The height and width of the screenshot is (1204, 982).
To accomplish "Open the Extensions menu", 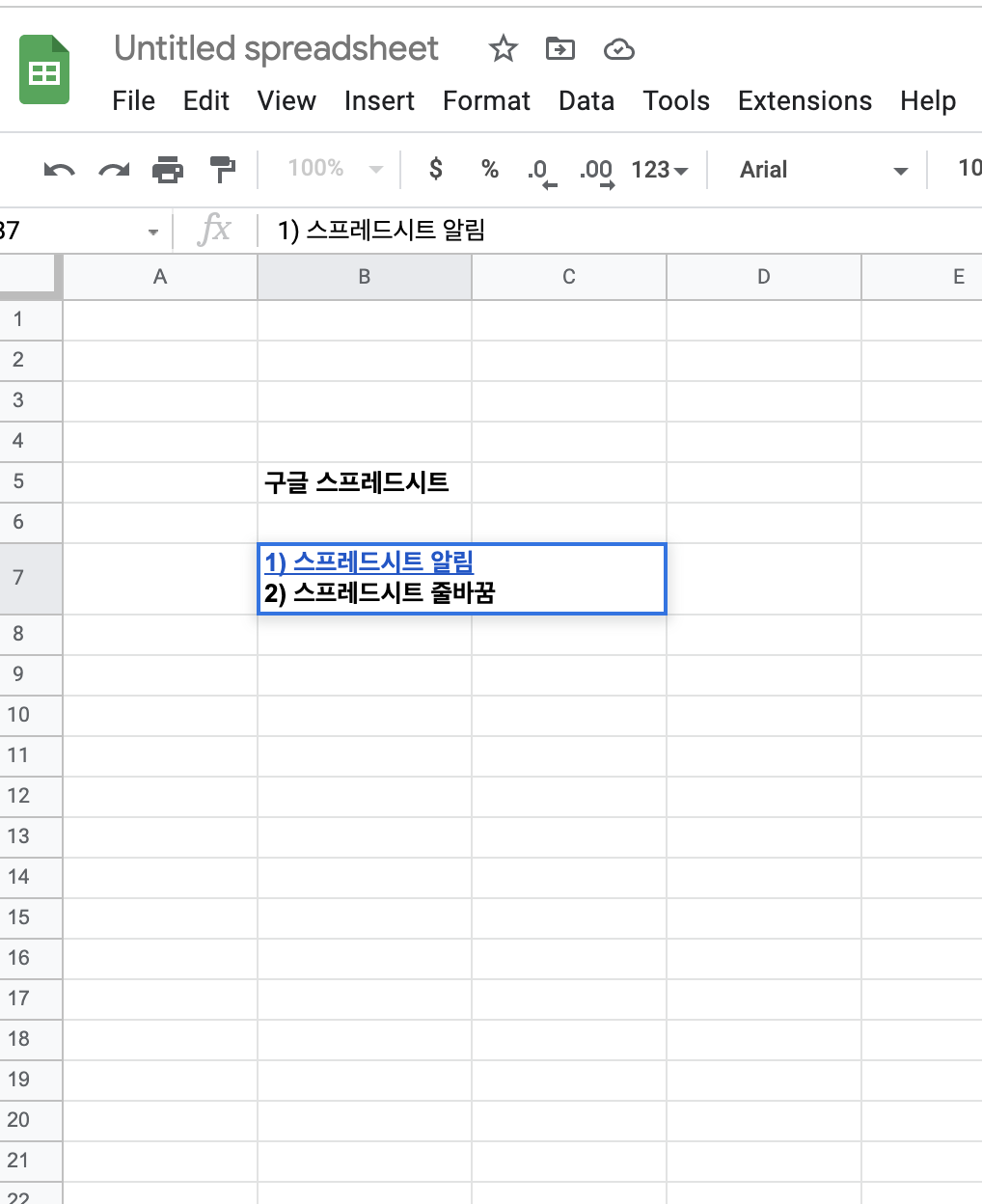I will [805, 100].
